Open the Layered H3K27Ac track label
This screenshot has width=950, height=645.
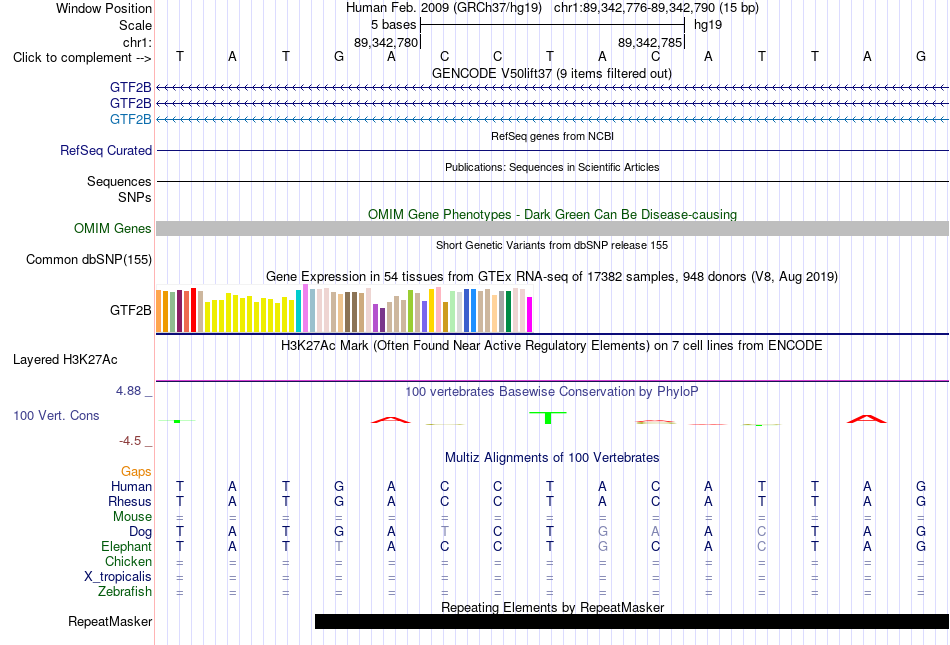(x=65, y=360)
